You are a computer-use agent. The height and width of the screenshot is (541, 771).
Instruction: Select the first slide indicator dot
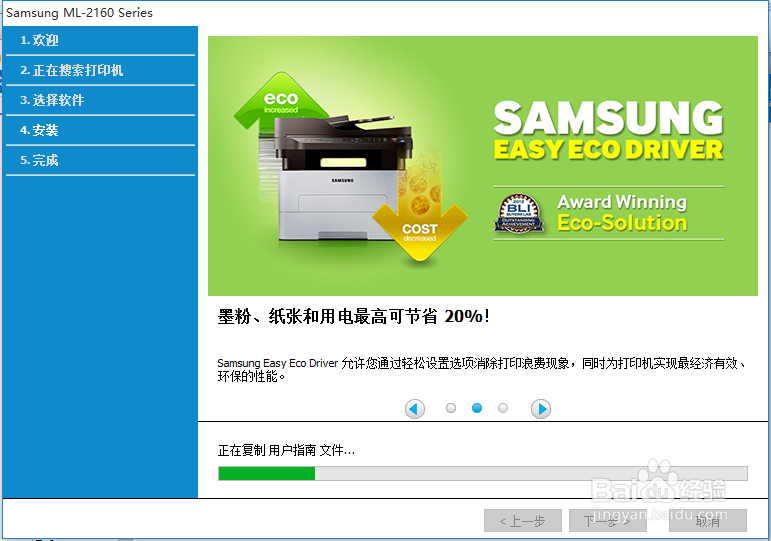coord(451,408)
